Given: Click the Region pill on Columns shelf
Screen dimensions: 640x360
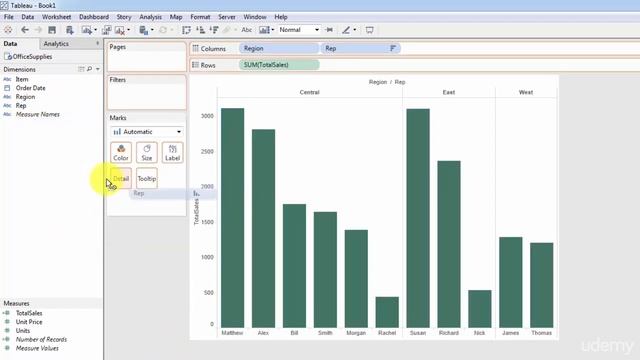Looking at the screenshot, I should pyautogui.click(x=278, y=48).
